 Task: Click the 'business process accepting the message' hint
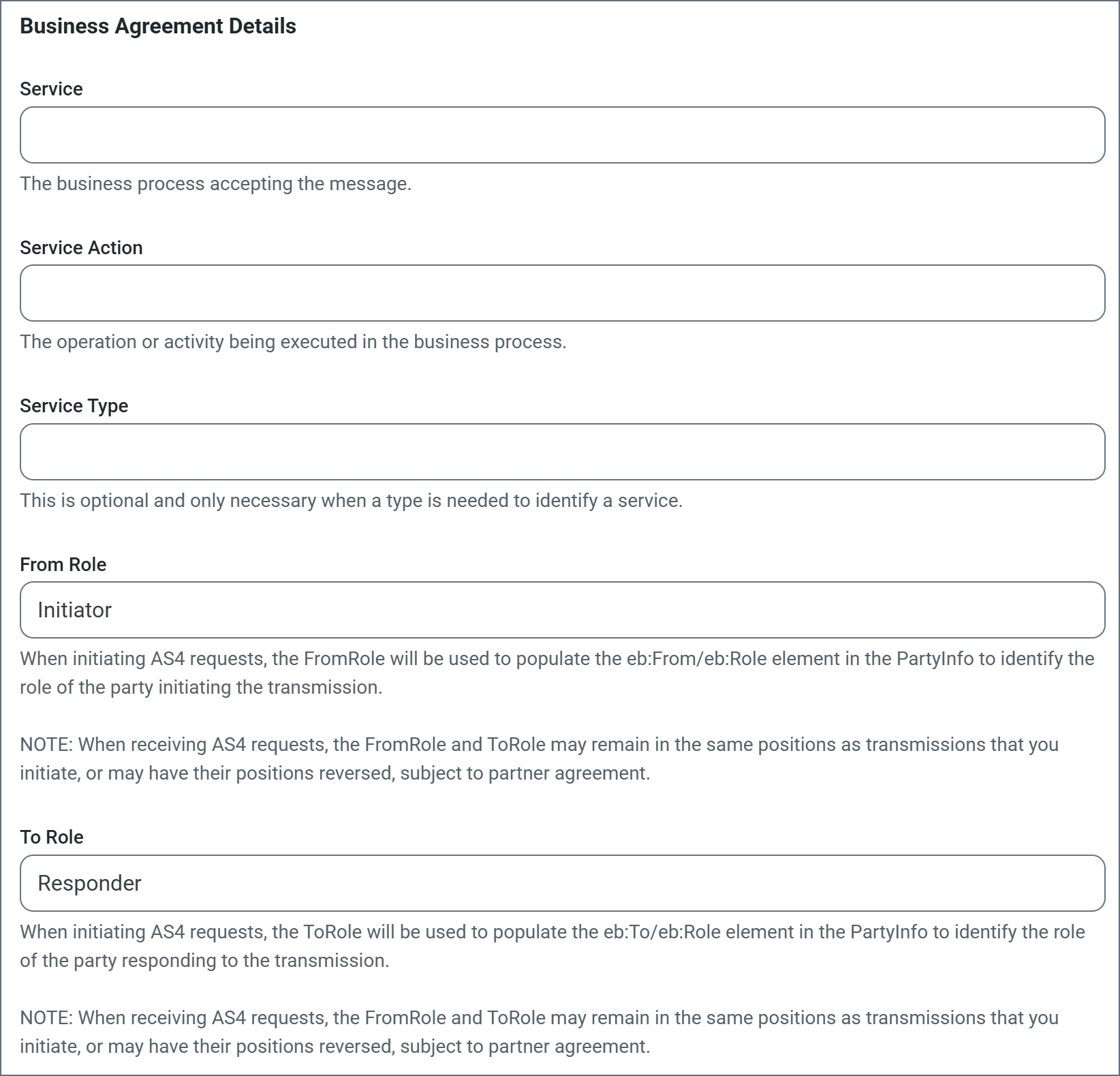215,184
